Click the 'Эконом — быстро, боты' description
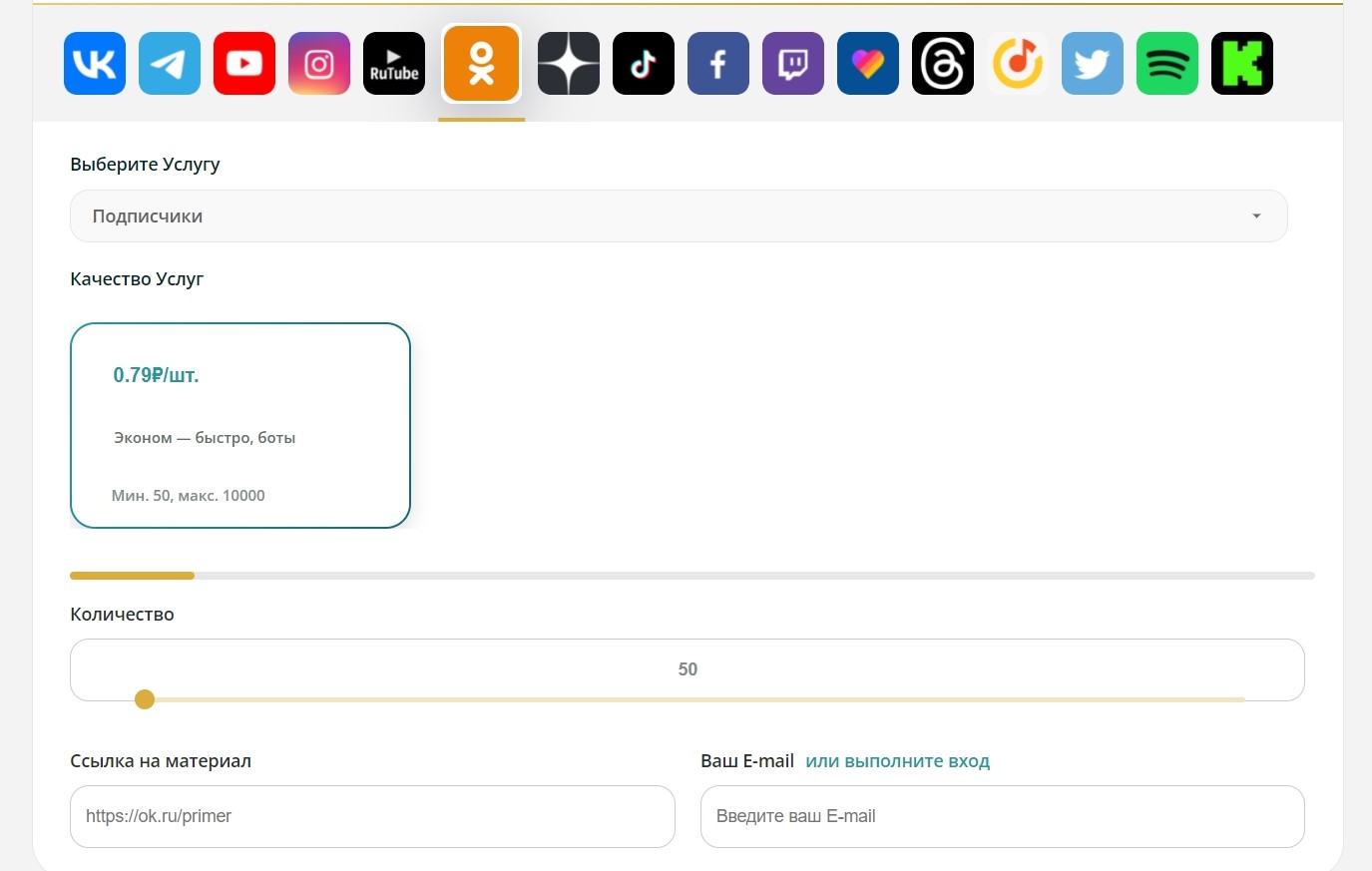 pos(205,438)
